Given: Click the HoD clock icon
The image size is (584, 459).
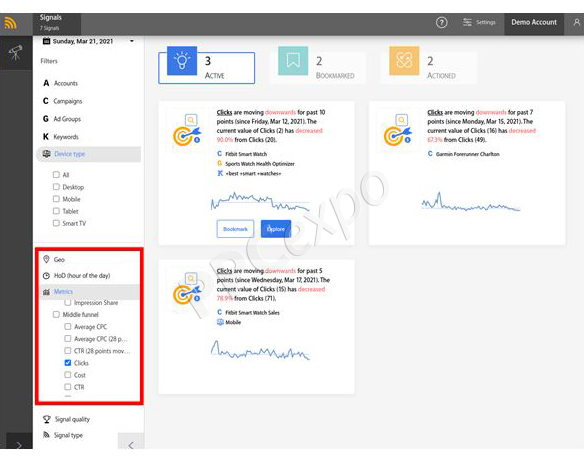Looking at the screenshot, I should click(46, 276).
